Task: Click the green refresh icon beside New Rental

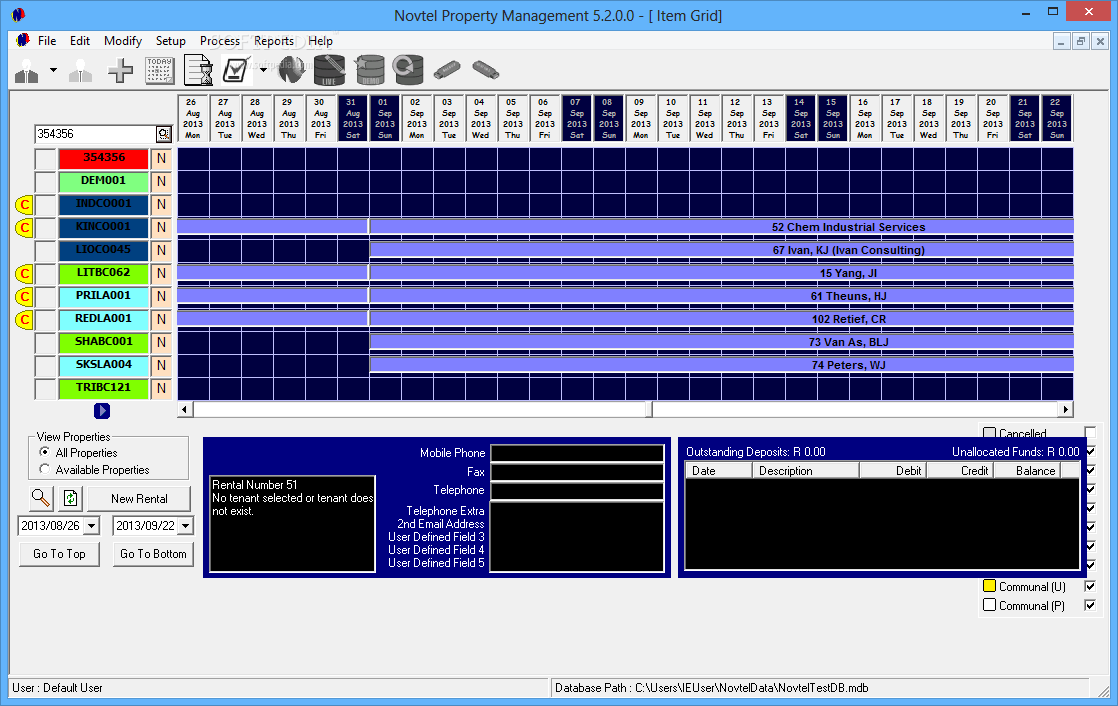Action: [x=71, y=498]
